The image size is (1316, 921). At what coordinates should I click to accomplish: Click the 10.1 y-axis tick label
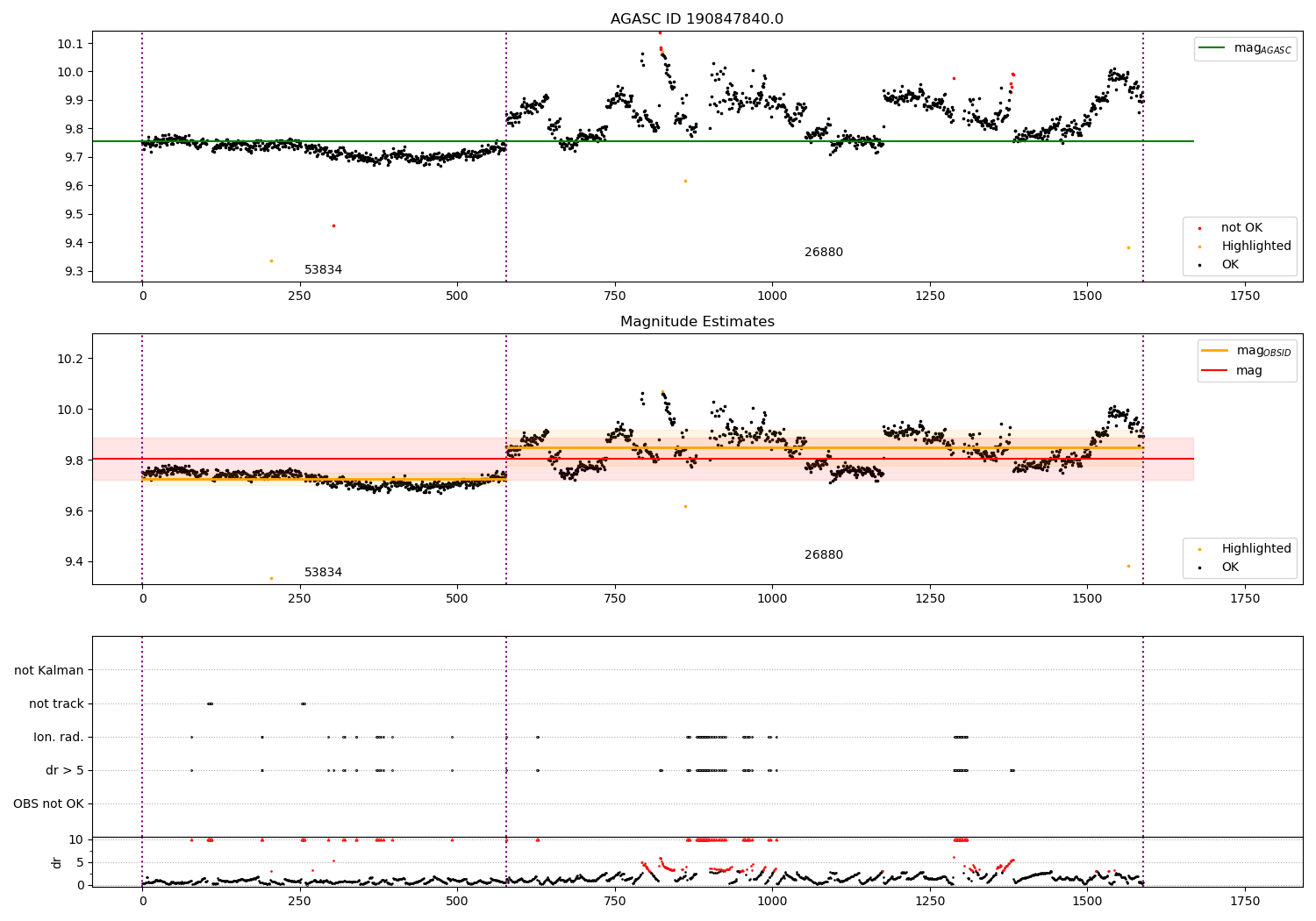70,44
